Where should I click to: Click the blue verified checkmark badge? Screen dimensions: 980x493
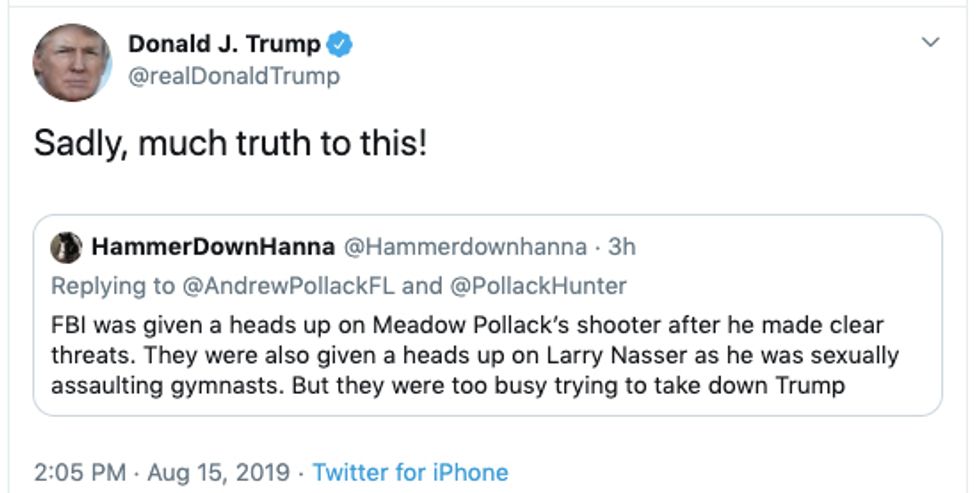pos(342,45)
